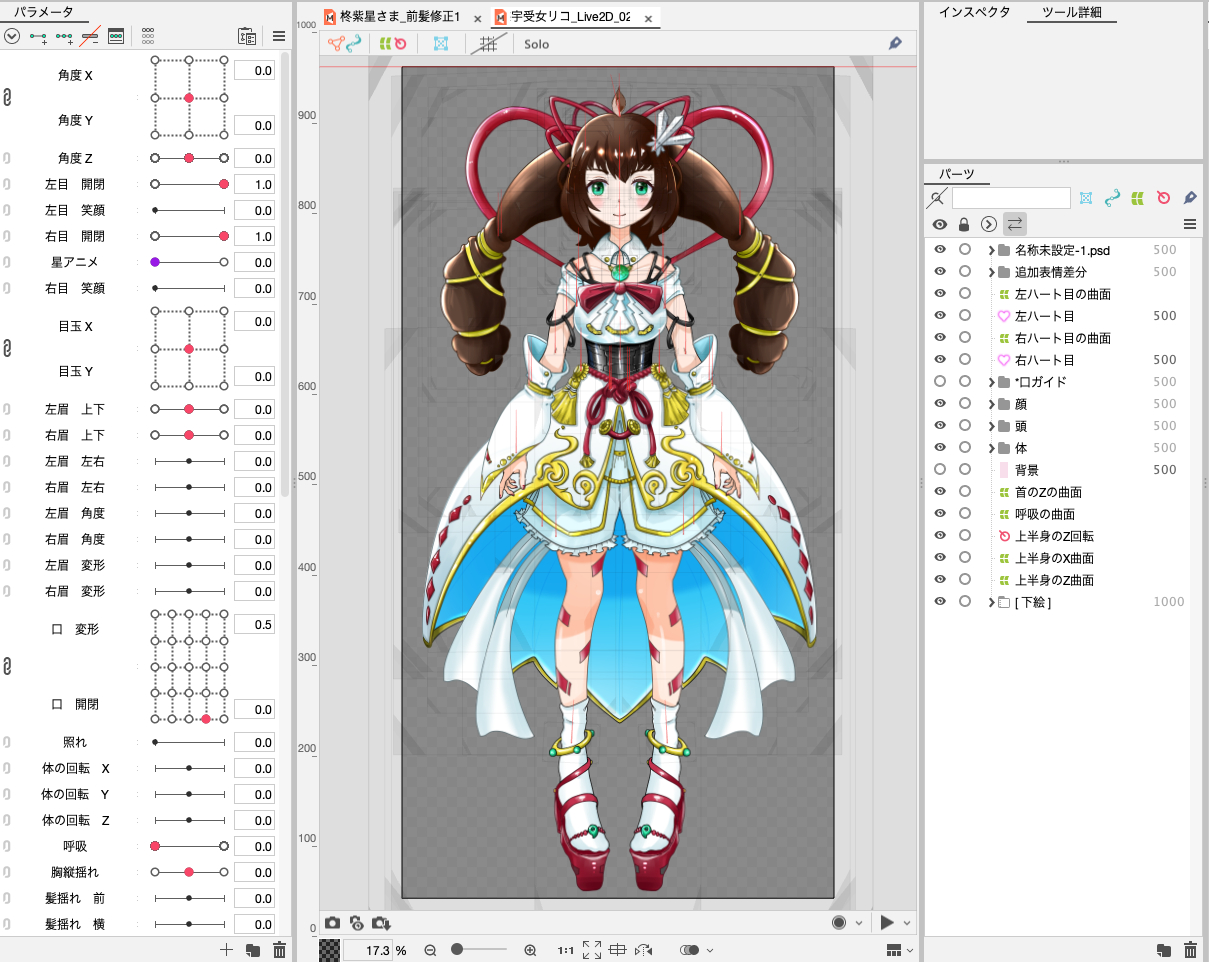Zoom out with the minus magnifier icon
Screen dimensions: 1209x962
430,950
